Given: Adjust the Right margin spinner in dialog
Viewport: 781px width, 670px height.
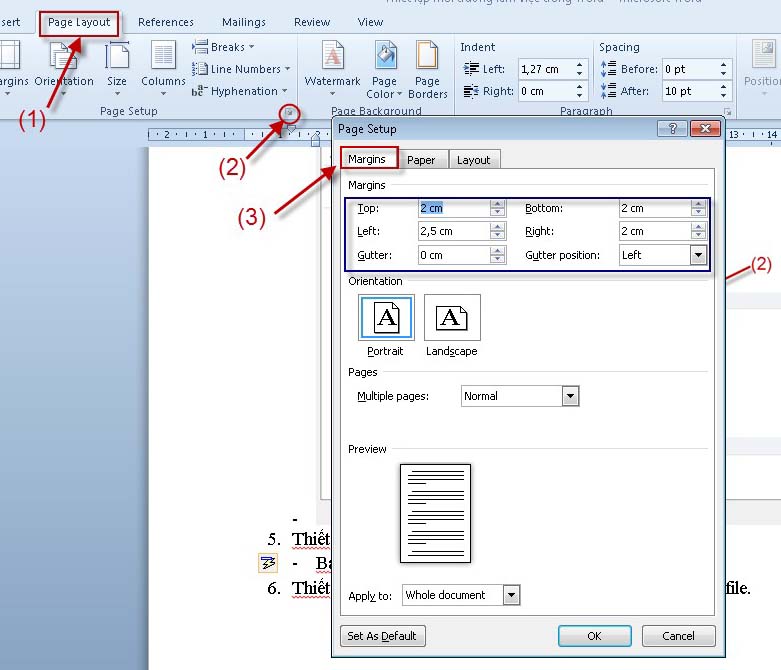Looking at the screenshot, I should [698, 231].
